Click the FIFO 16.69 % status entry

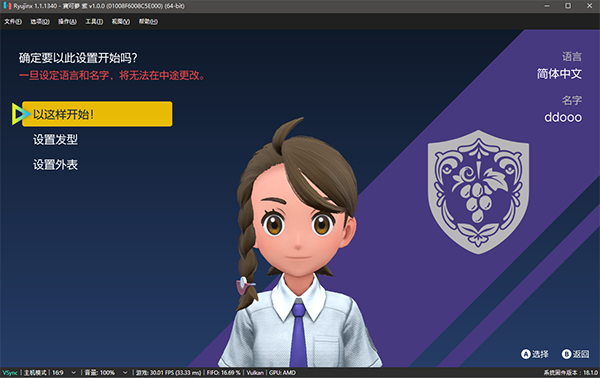224,373
